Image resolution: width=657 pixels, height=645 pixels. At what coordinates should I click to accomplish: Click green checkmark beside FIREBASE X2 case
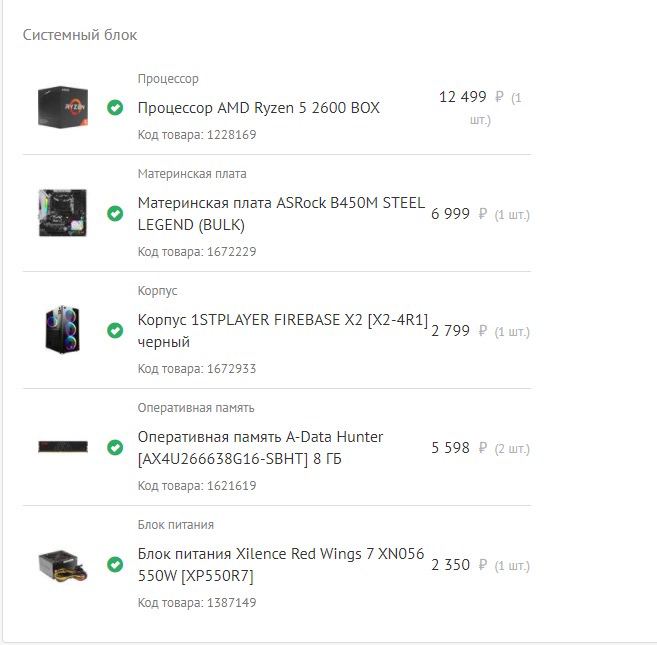pyautogui.click(x=115, y=331)
